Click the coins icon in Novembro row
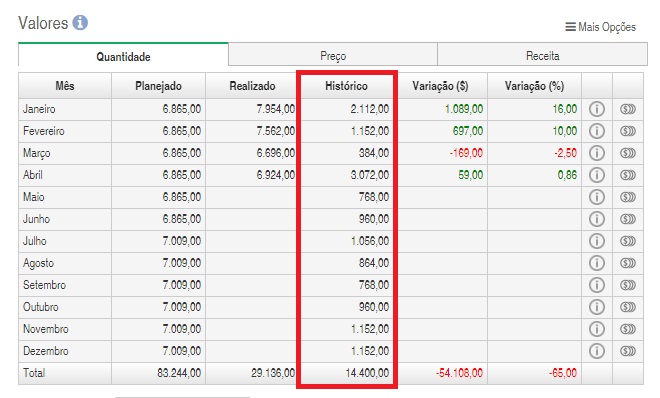660x398 pixels. 628,329
